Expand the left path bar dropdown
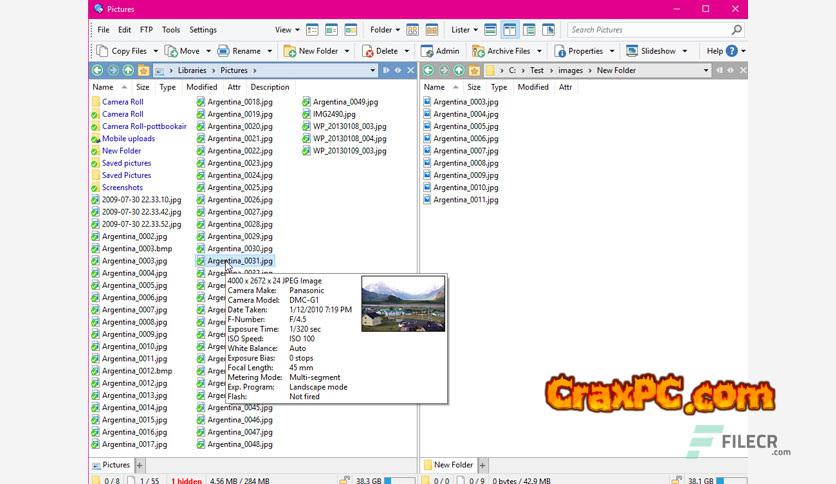Screen dimensions: 836x484 pyautogui.click(x=375, y=71)
